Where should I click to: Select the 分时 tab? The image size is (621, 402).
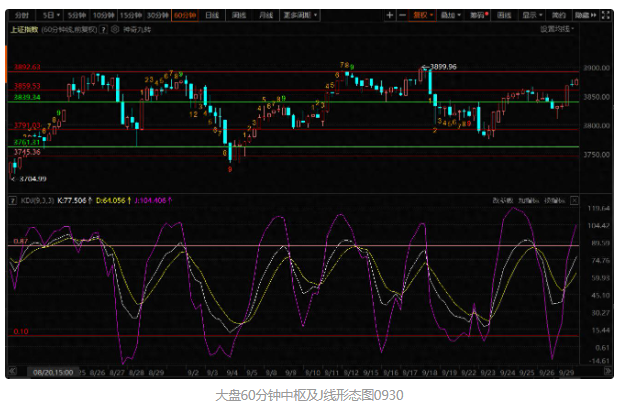21,16
